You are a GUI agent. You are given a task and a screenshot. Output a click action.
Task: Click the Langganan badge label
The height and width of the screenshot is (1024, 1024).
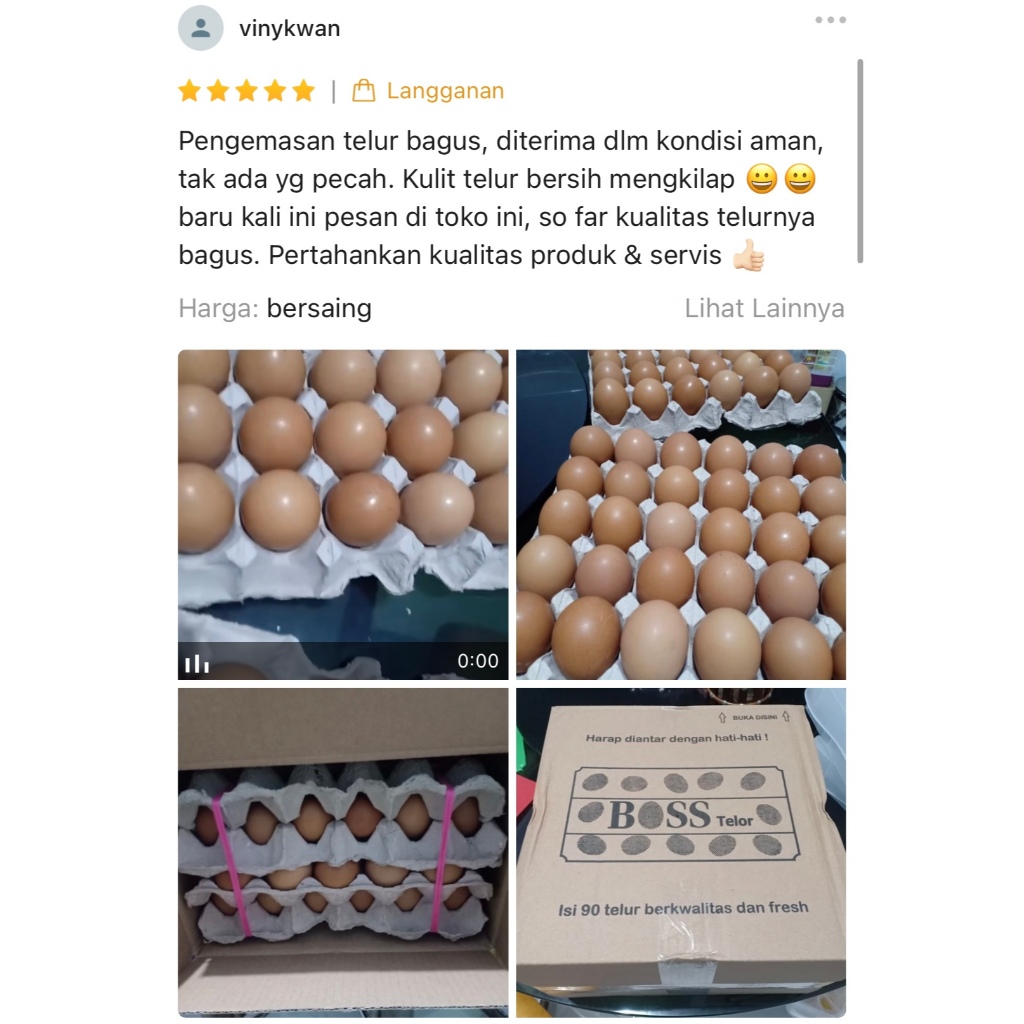(x=445, y=91)
